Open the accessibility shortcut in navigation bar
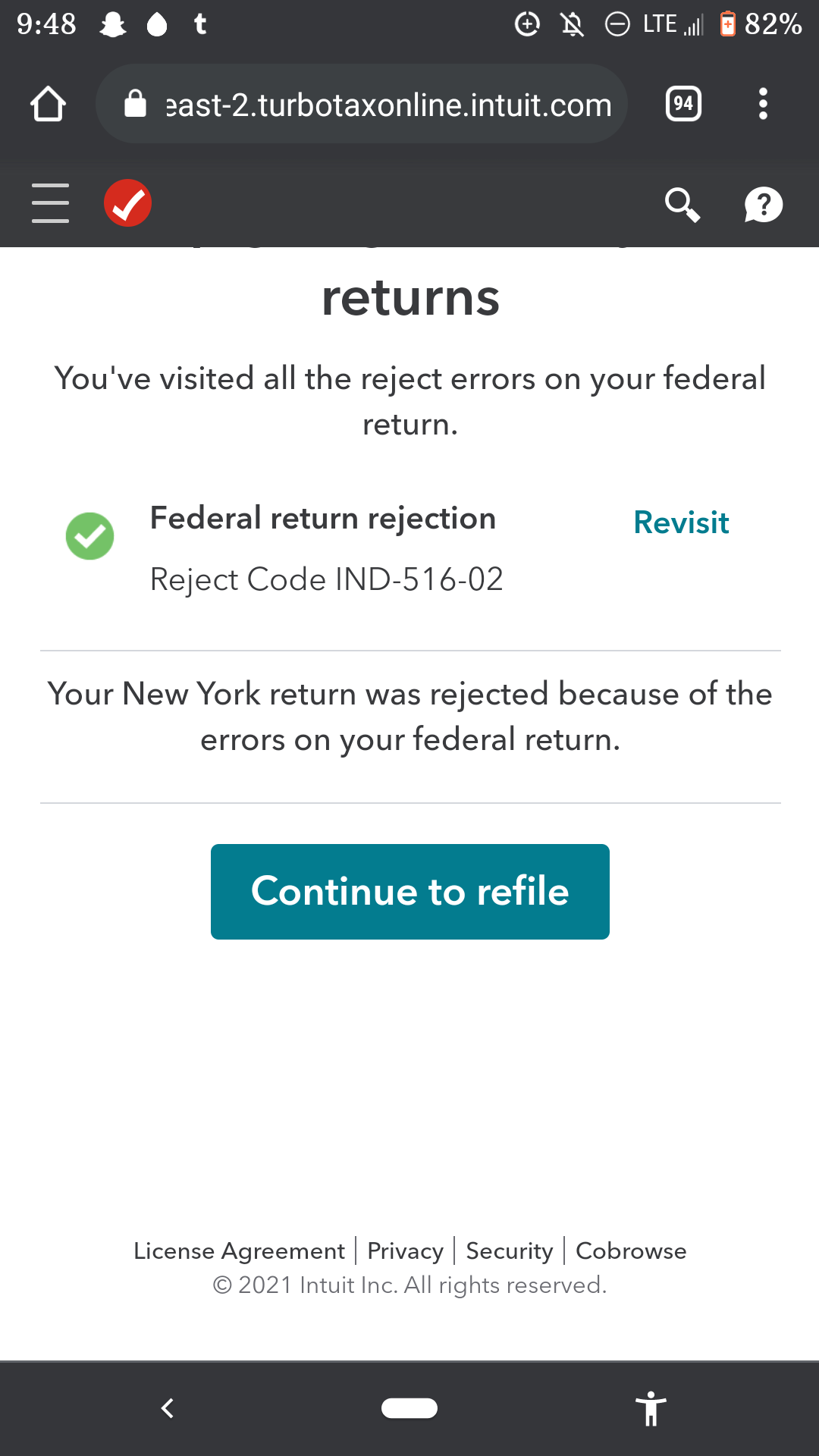 pos(651,1409)
